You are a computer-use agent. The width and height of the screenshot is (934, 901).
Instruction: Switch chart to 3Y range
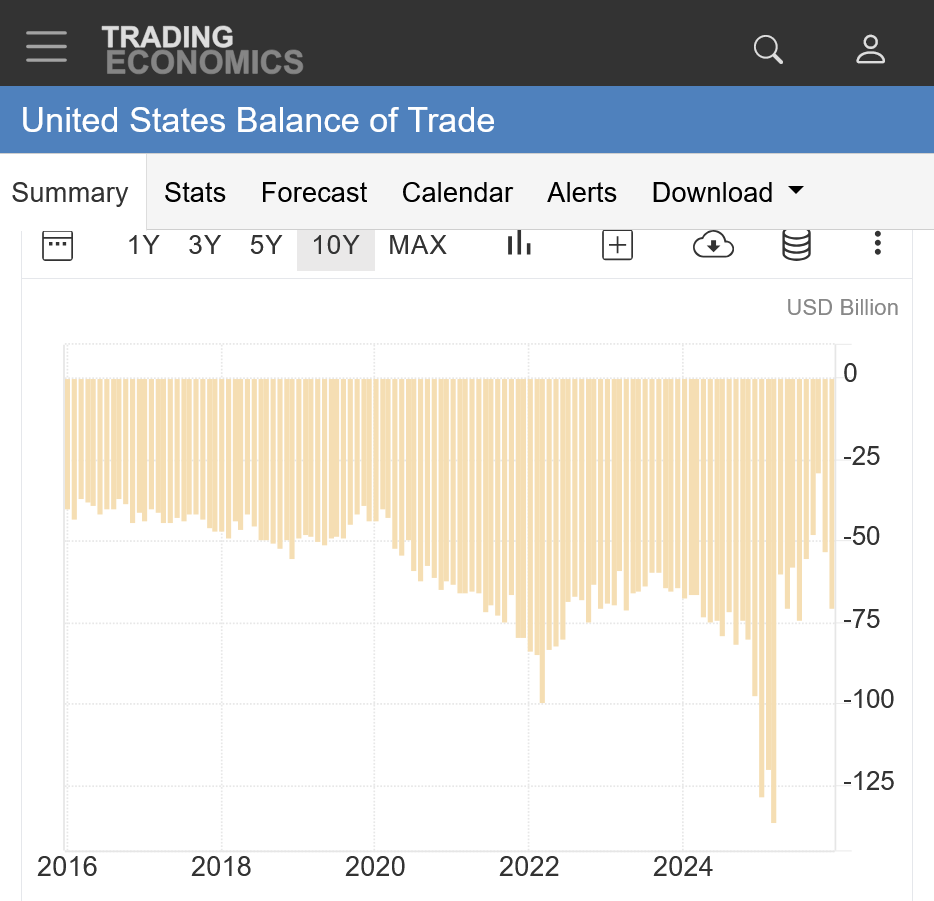click(204, 245)
